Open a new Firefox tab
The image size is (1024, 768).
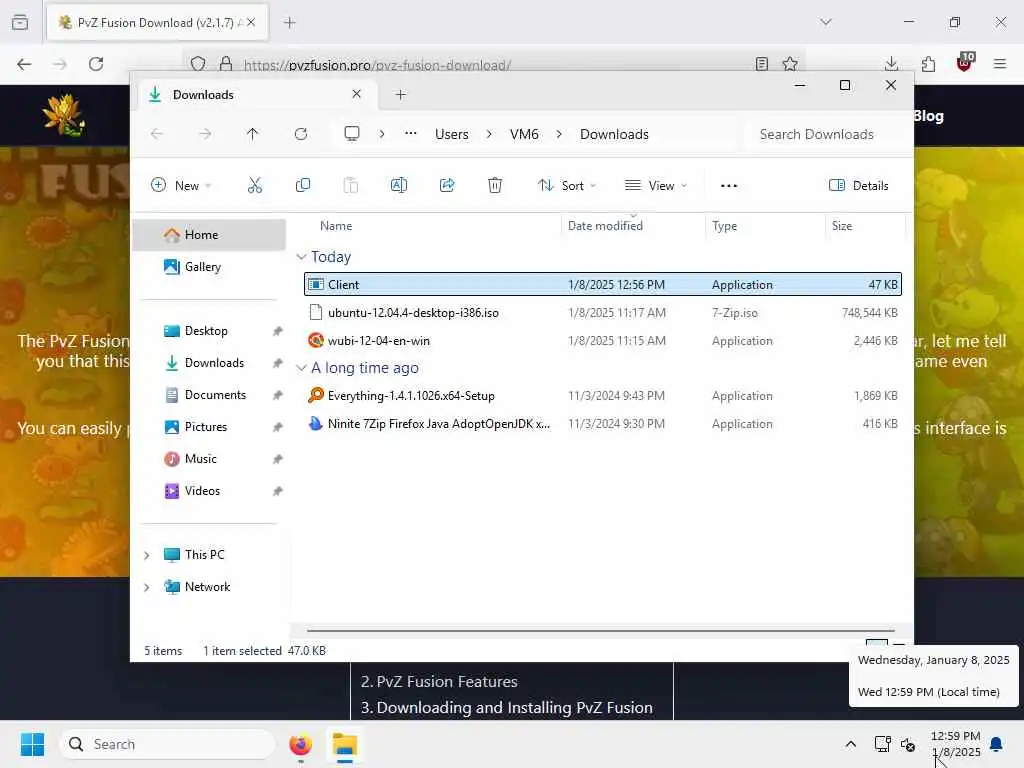(x=289, y=22)
